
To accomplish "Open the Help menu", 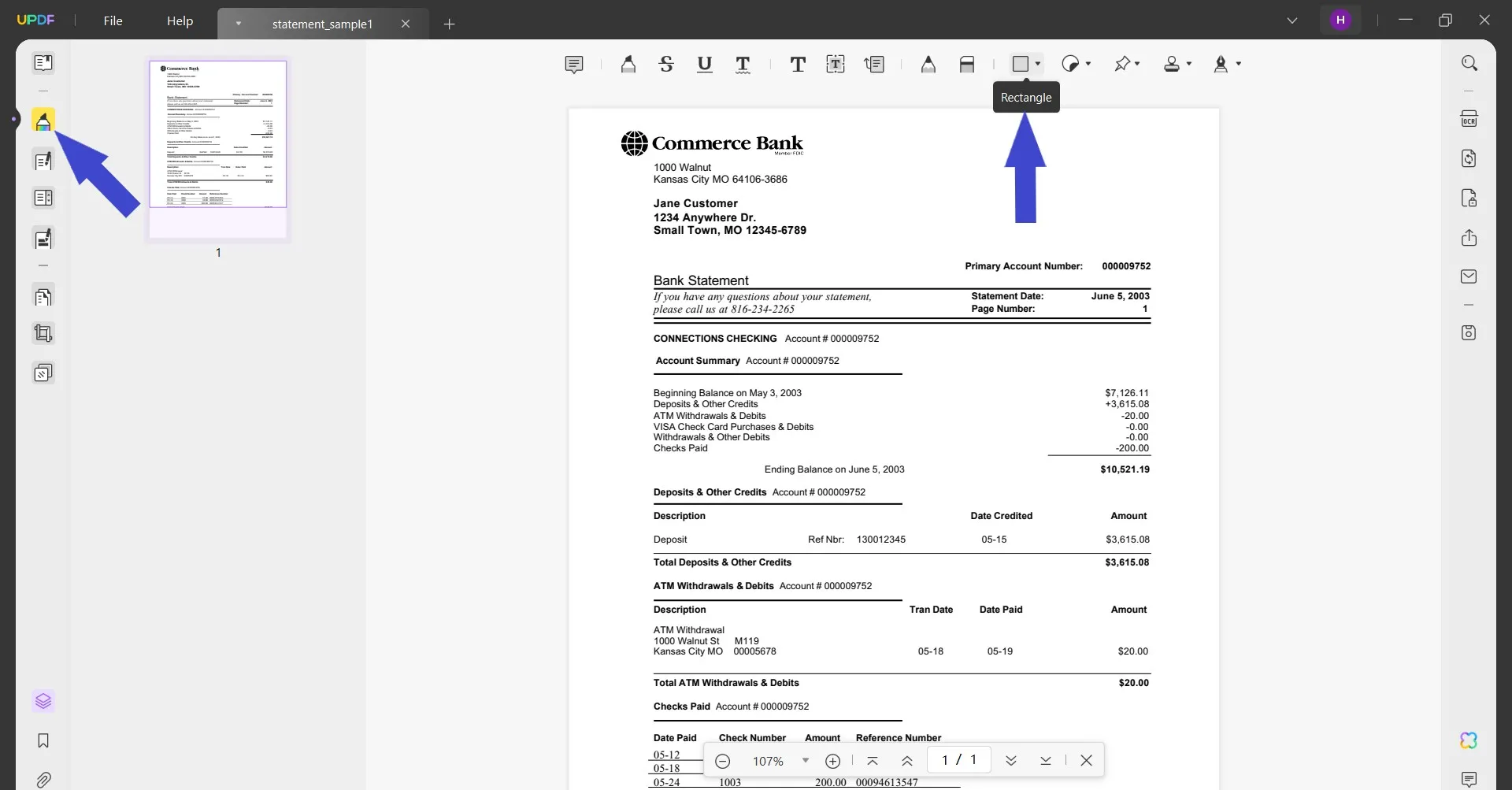I will (180, 21).
